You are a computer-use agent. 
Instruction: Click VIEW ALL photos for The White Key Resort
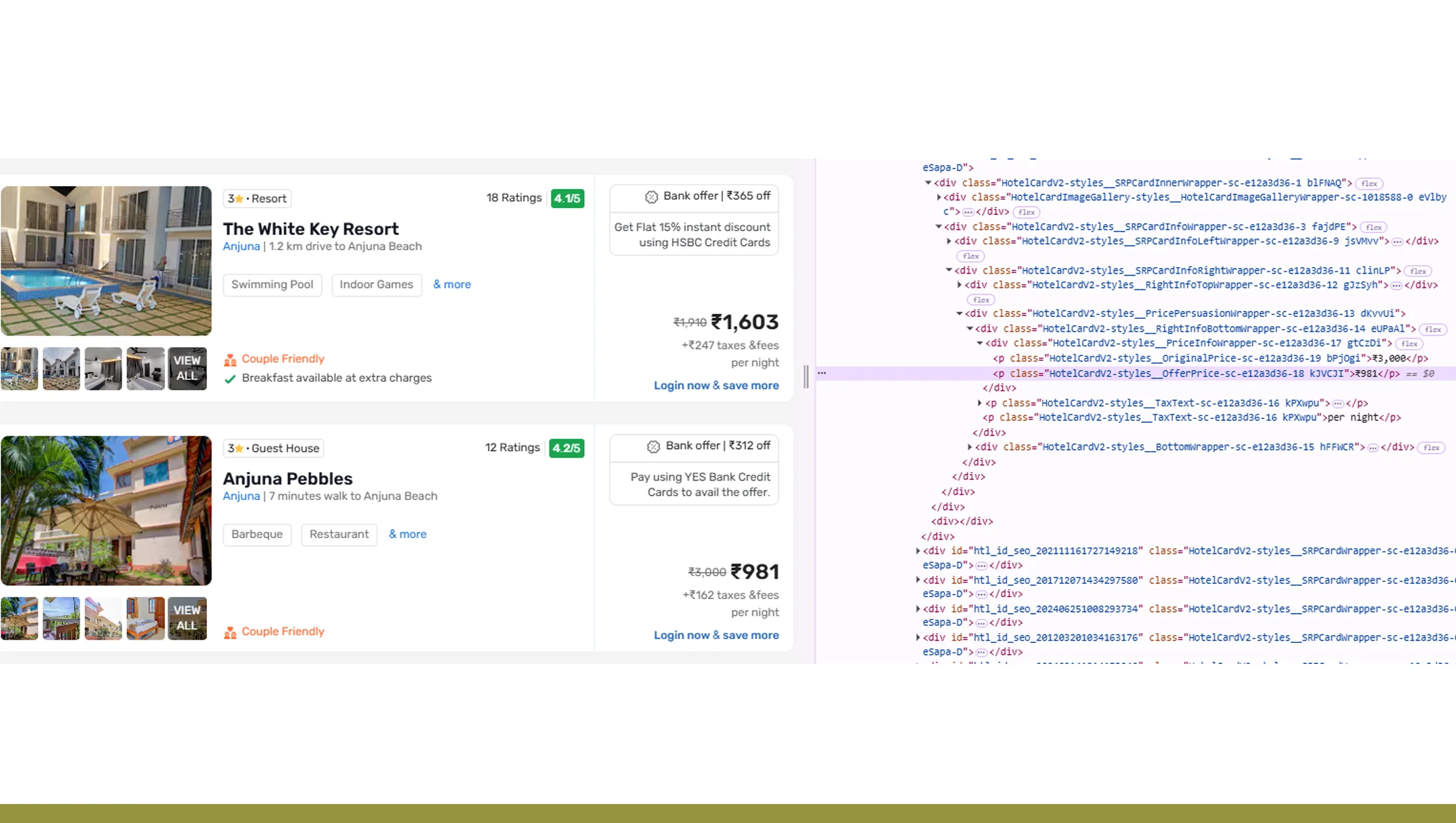click(x=187, y=369)
